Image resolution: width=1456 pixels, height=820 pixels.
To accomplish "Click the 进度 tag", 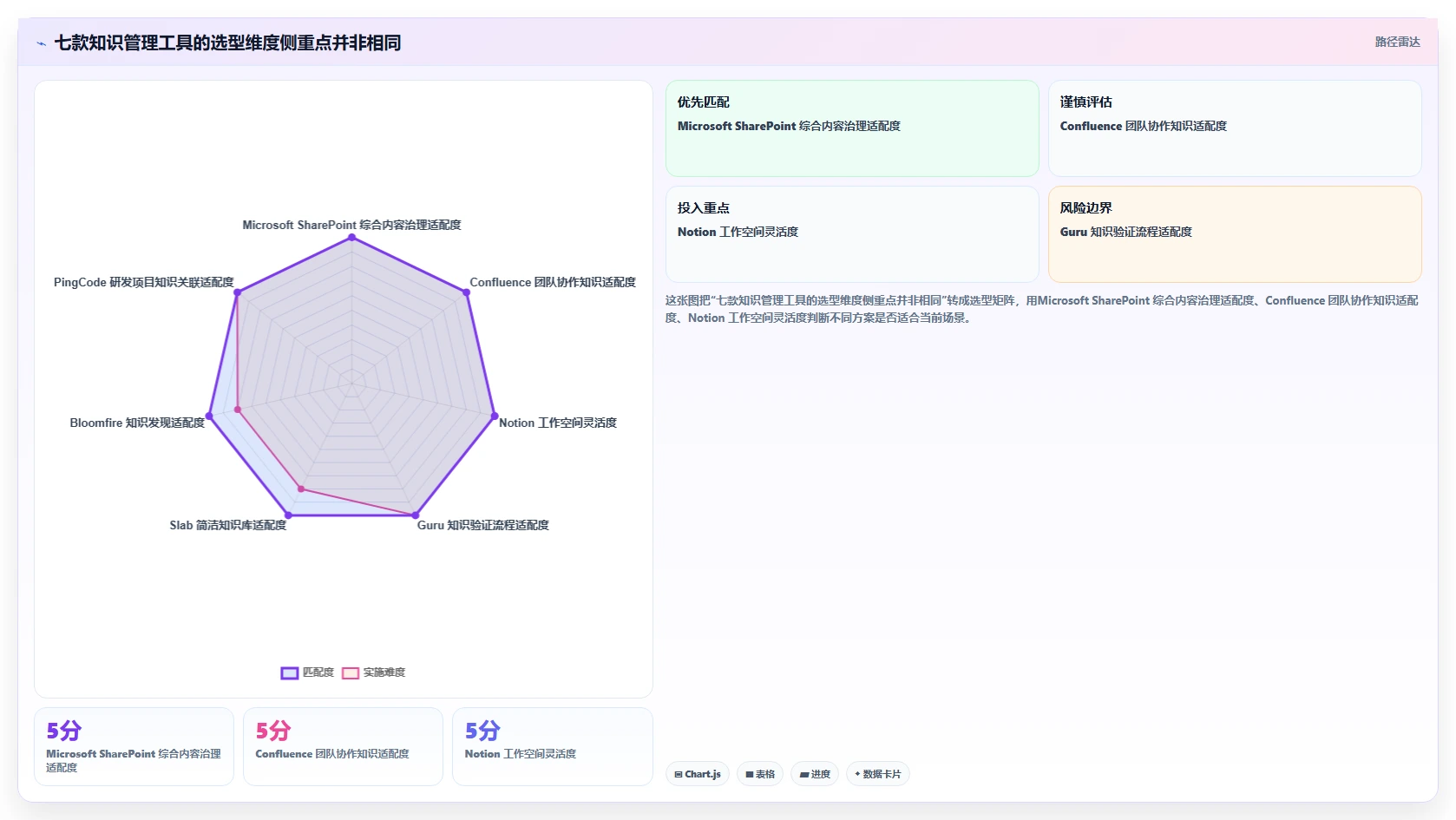I will pos(815,774).
